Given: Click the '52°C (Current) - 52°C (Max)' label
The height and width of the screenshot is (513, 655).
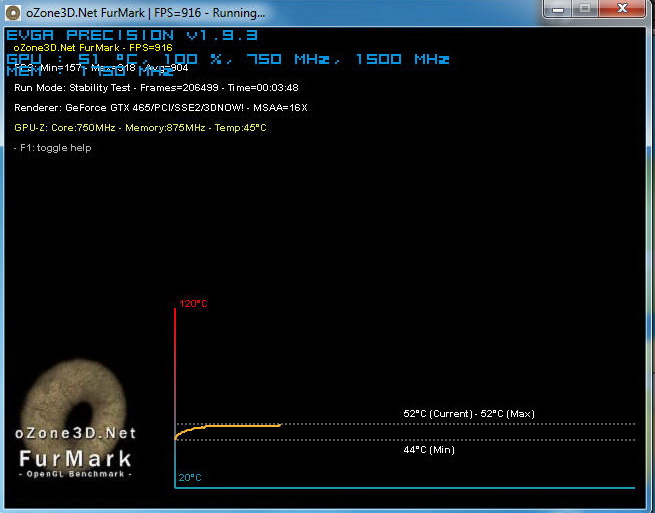Looking at the screenshot, I should click(x=469, y=414).
